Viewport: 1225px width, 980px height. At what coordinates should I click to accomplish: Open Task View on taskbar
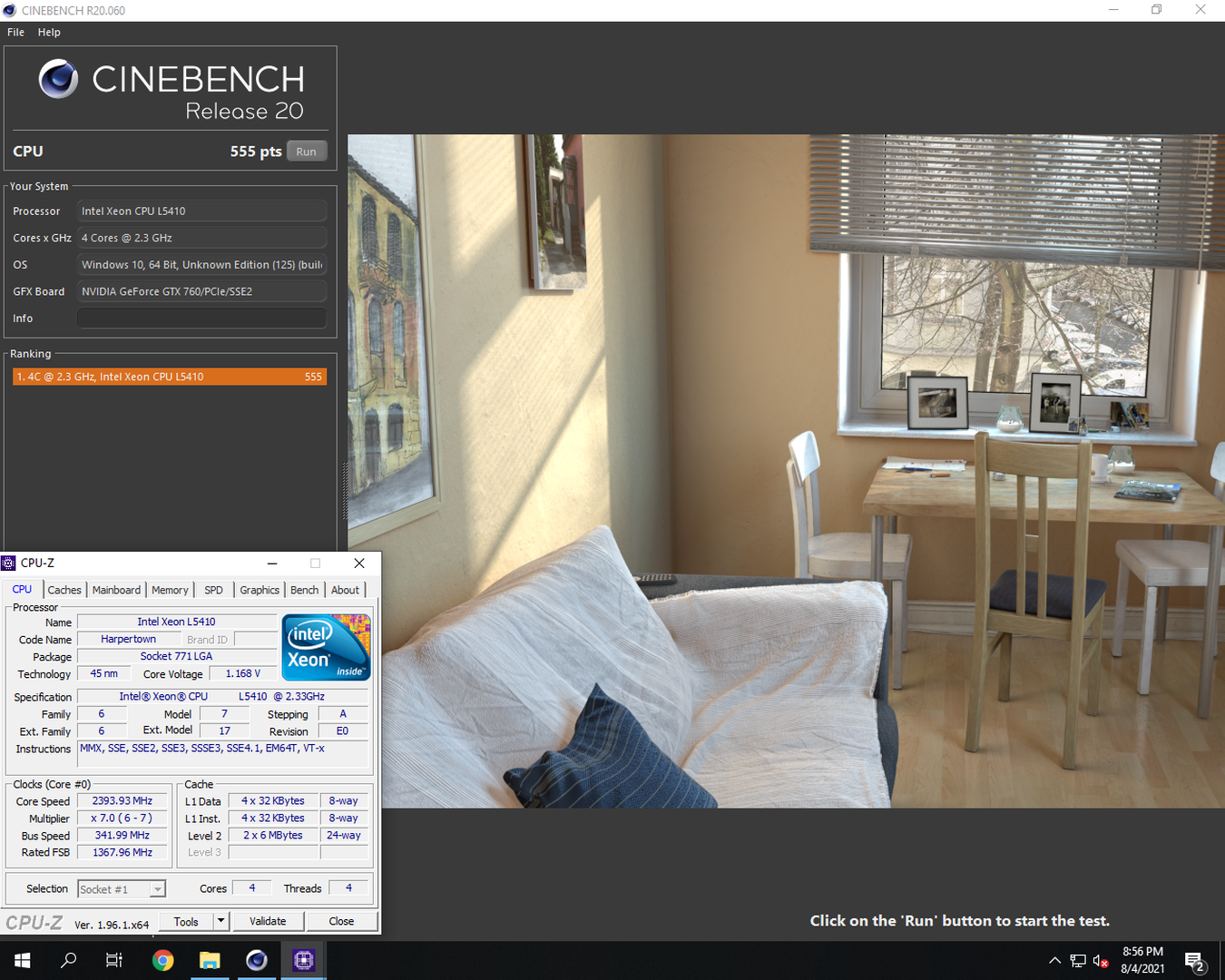point(114,960)
